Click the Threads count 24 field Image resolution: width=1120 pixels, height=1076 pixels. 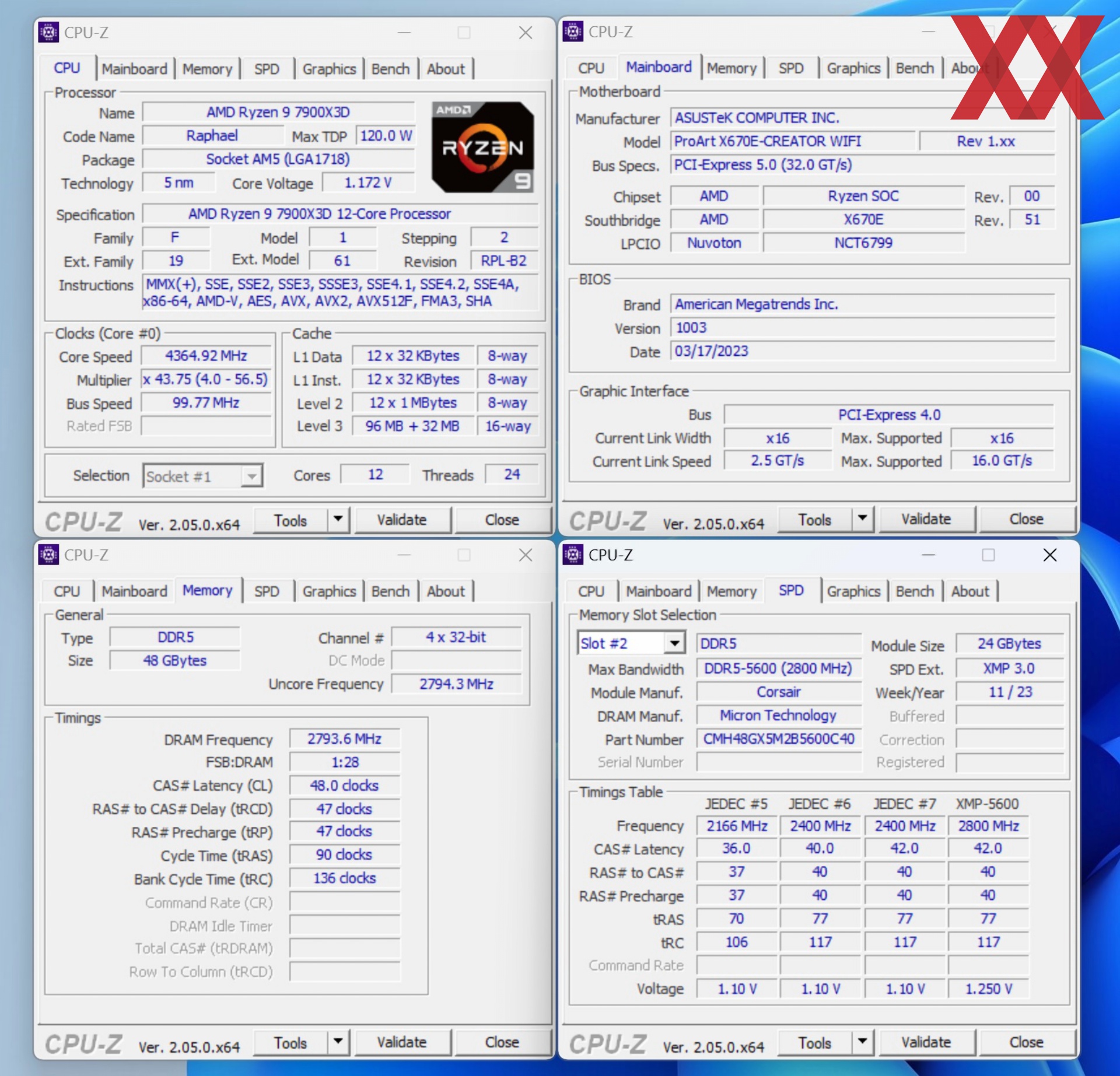point(512,474)
